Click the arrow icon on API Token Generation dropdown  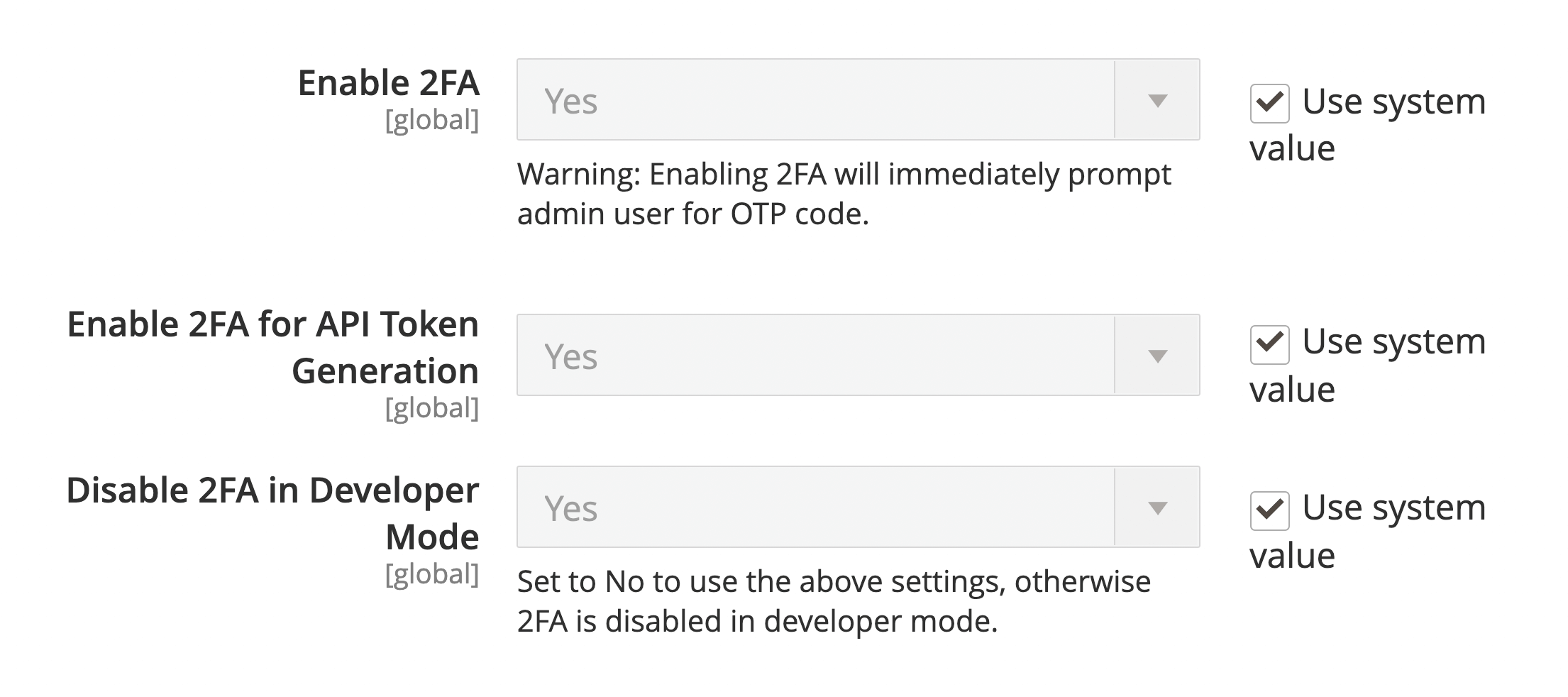click(x=1157, y=356)
